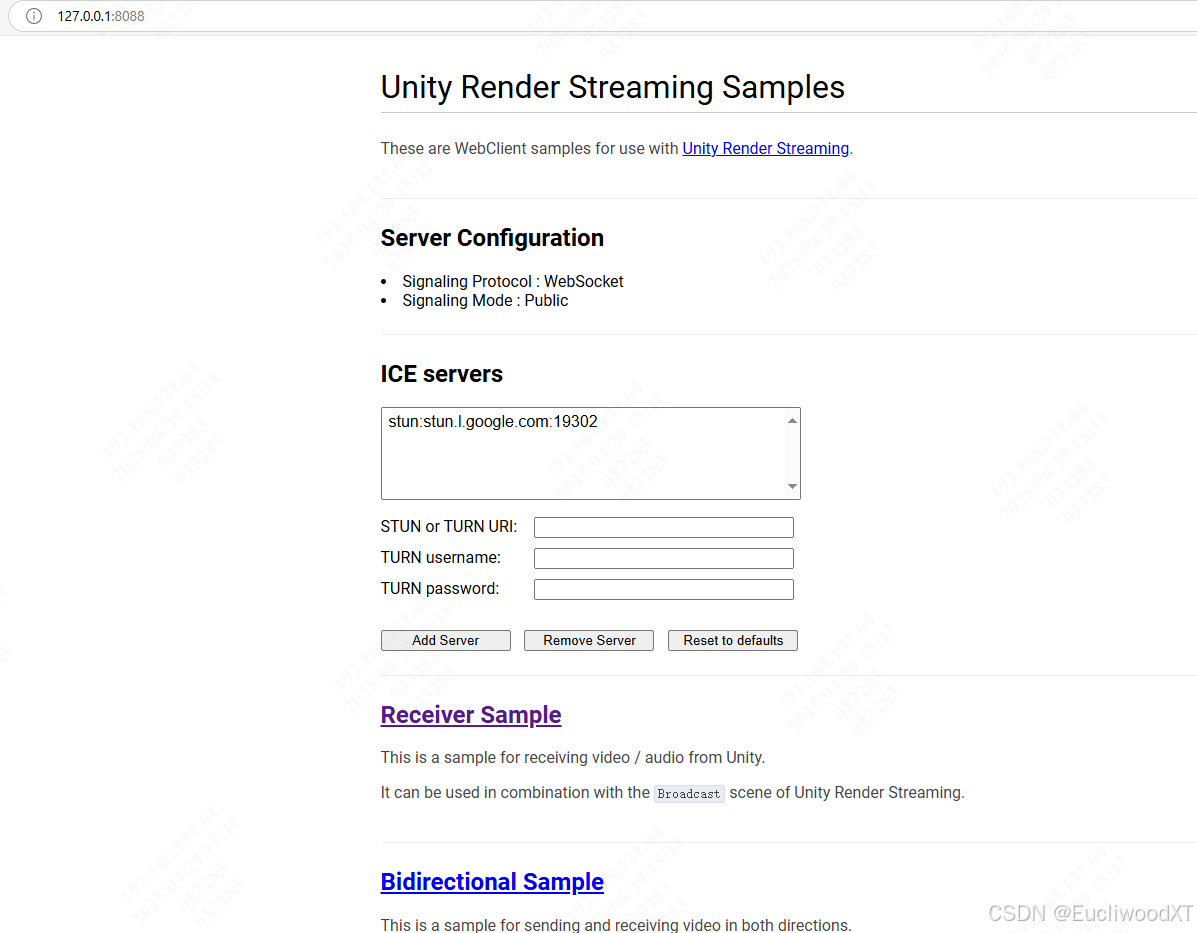Click the Server Configuration heading
The image size is (1197, 933).
[x=492, y=238]
